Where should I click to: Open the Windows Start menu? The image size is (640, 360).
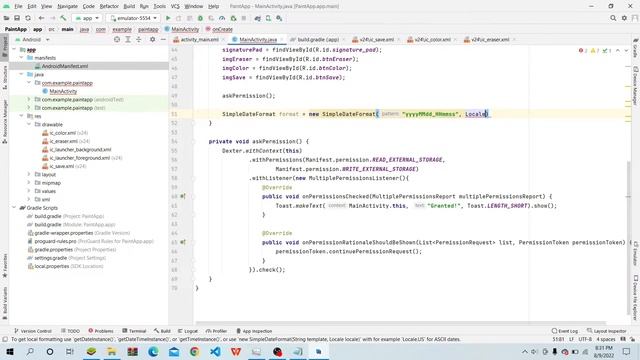coord(10,351)
